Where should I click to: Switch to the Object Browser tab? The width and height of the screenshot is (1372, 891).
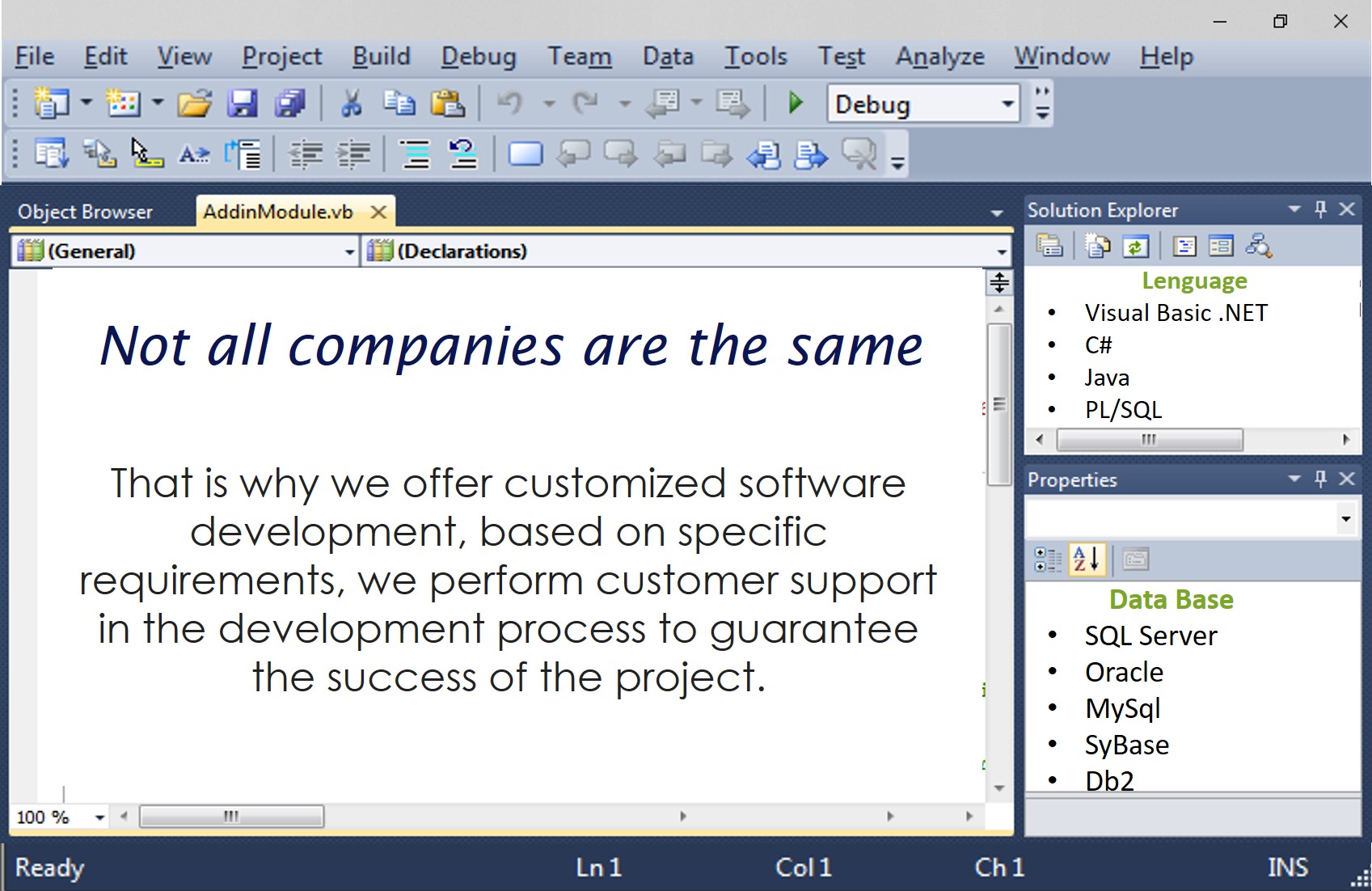(85, 212)
